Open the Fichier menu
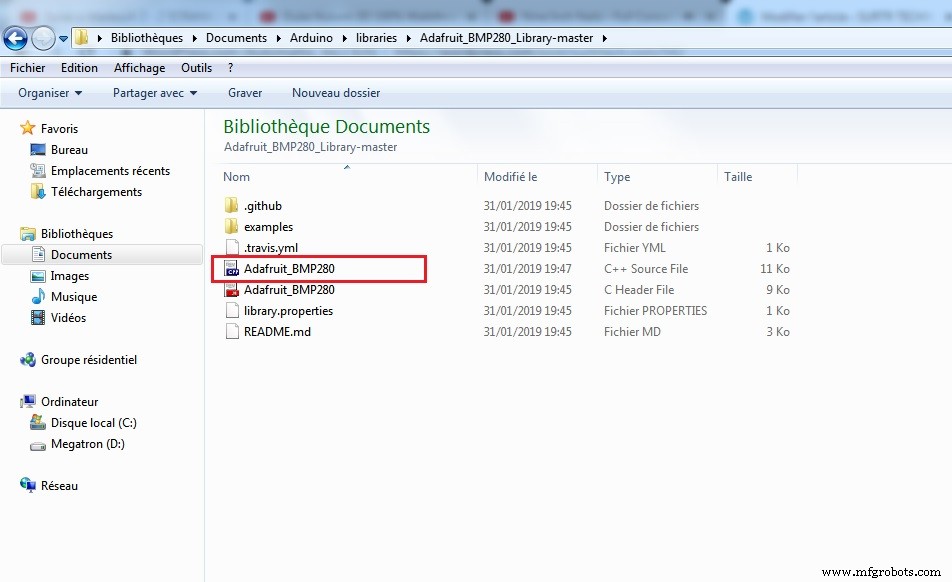This screenshot has height=582, width=952. pos(28,68)
